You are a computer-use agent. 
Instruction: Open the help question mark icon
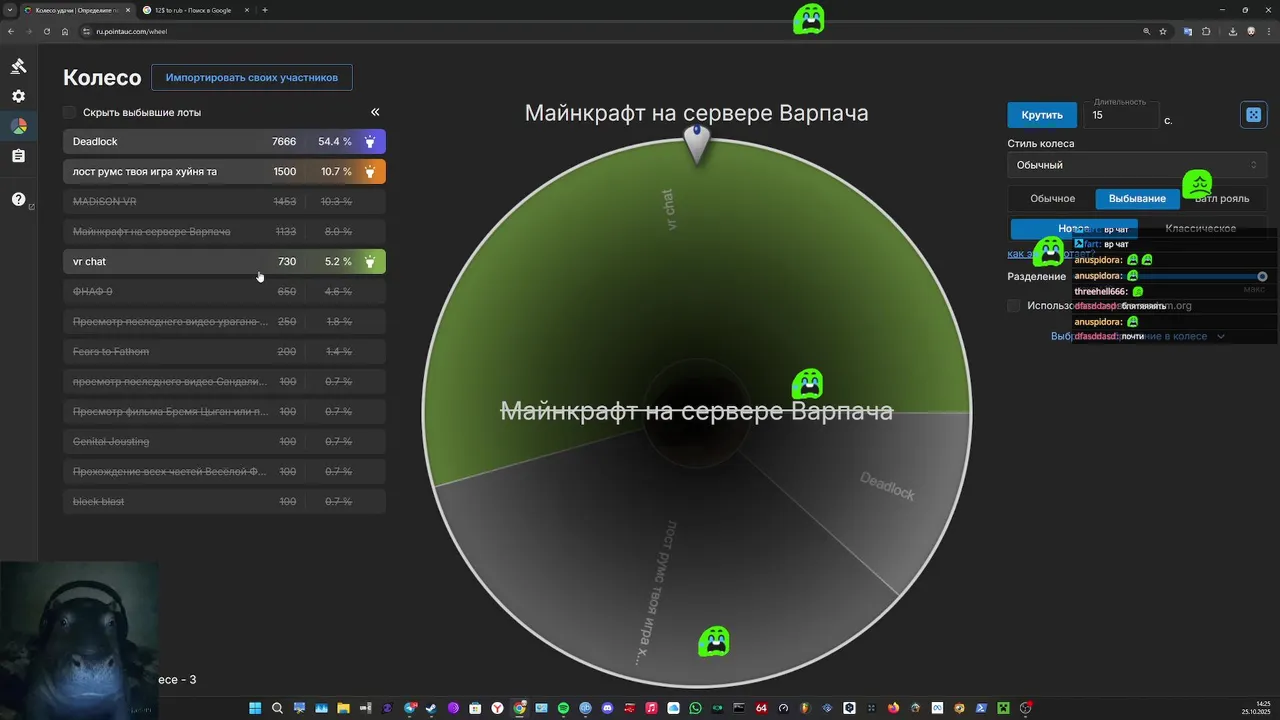[x=18, y=199]
